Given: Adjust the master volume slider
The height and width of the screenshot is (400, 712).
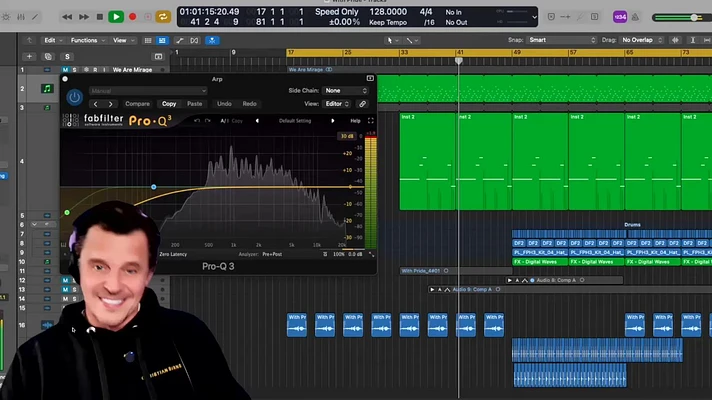Looking at the screenshot, I should [694, 18].
